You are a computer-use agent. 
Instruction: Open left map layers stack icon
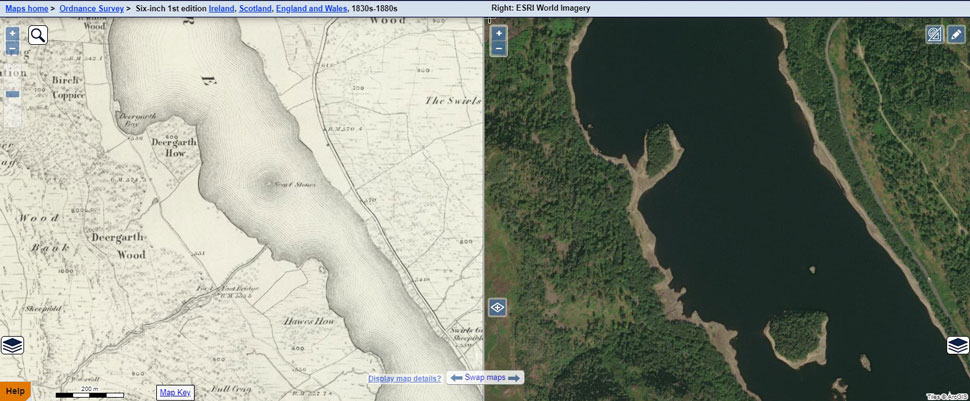(12, 345)
